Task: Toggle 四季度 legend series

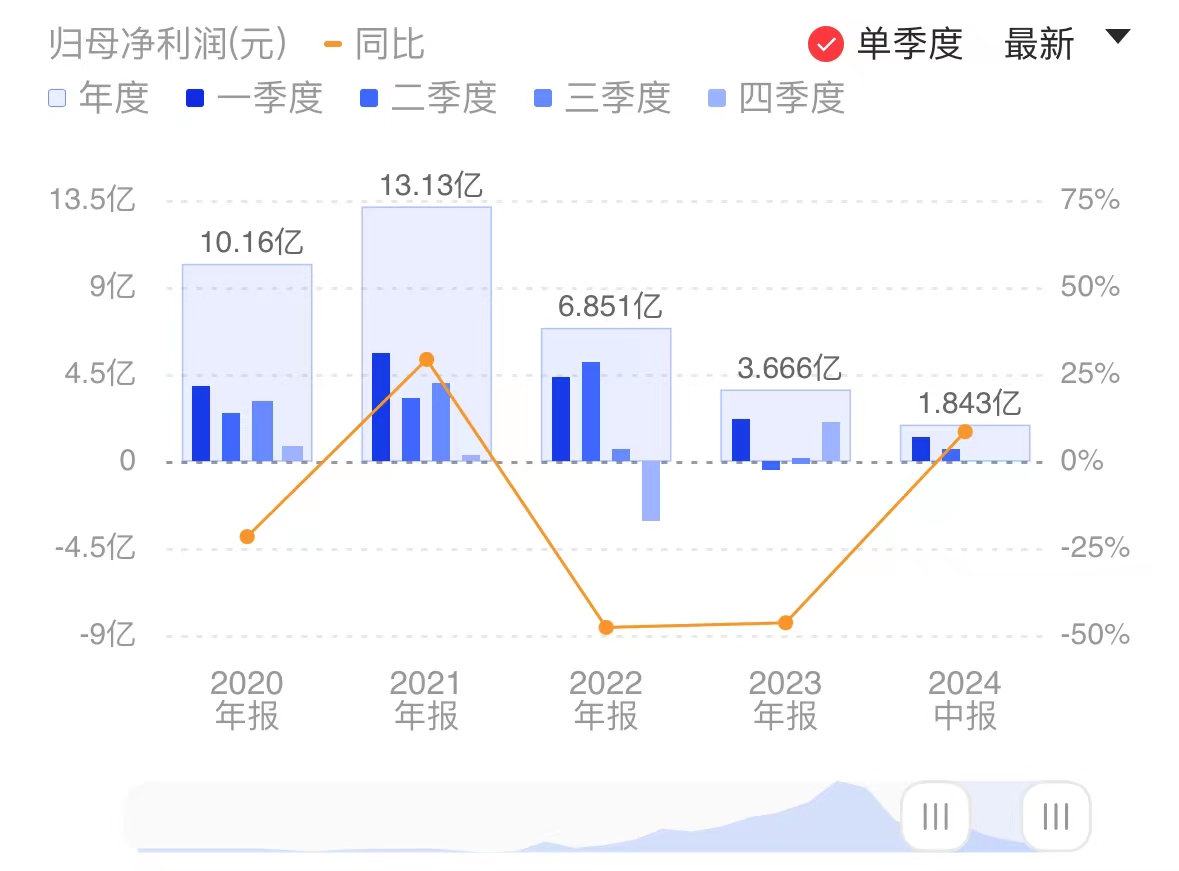Action: click(x=777, y=99)
